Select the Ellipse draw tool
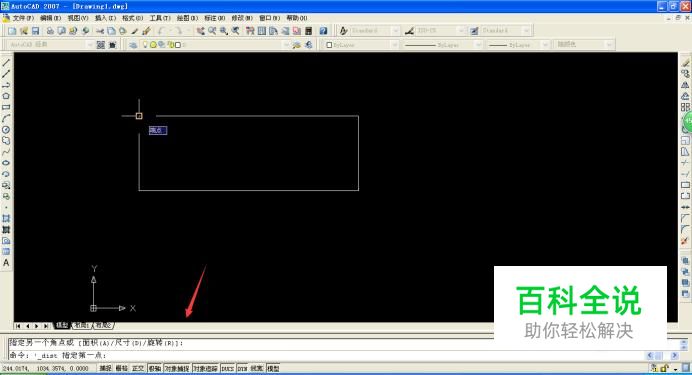 click(x=6, y=163)
